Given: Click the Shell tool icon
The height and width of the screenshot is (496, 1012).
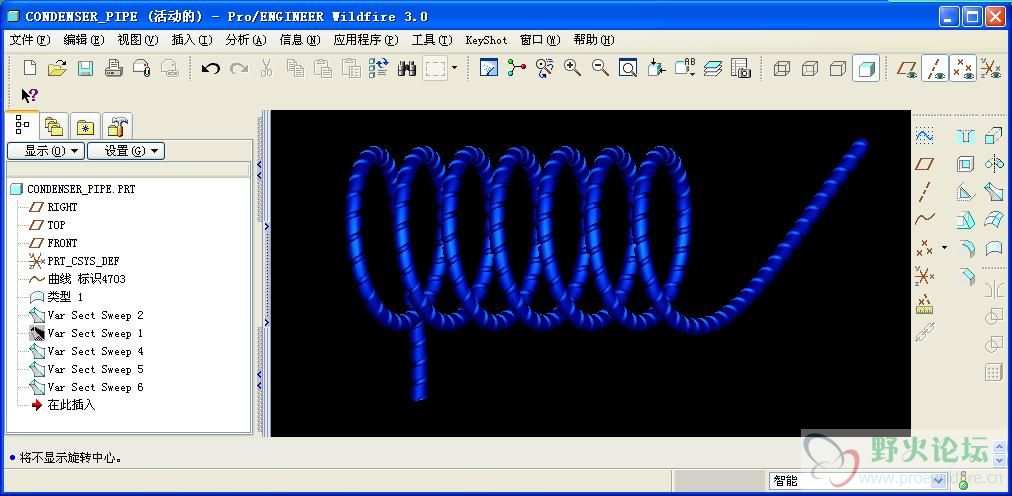Looking at the screenshot, I should pyautogui.click(x=966, y=164).
